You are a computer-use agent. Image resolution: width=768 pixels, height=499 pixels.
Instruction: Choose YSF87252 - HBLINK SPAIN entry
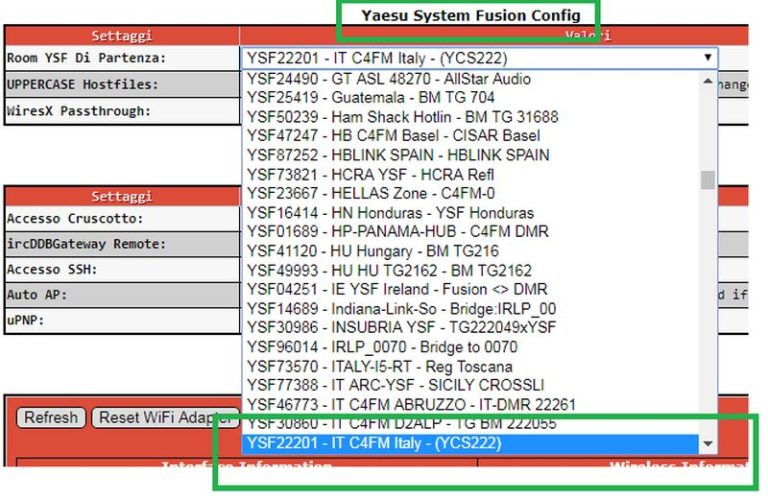pyautogui.click(x=471, y=155)
